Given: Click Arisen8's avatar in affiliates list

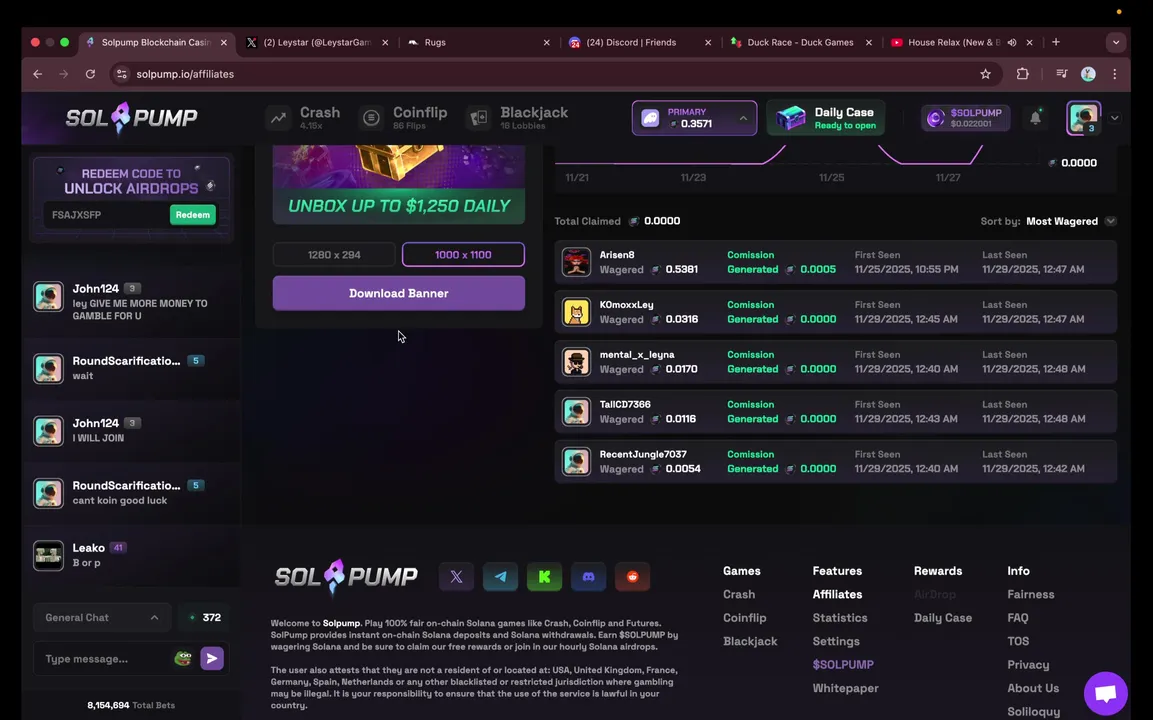Looking at the screenshot, I should coord(576,262).
